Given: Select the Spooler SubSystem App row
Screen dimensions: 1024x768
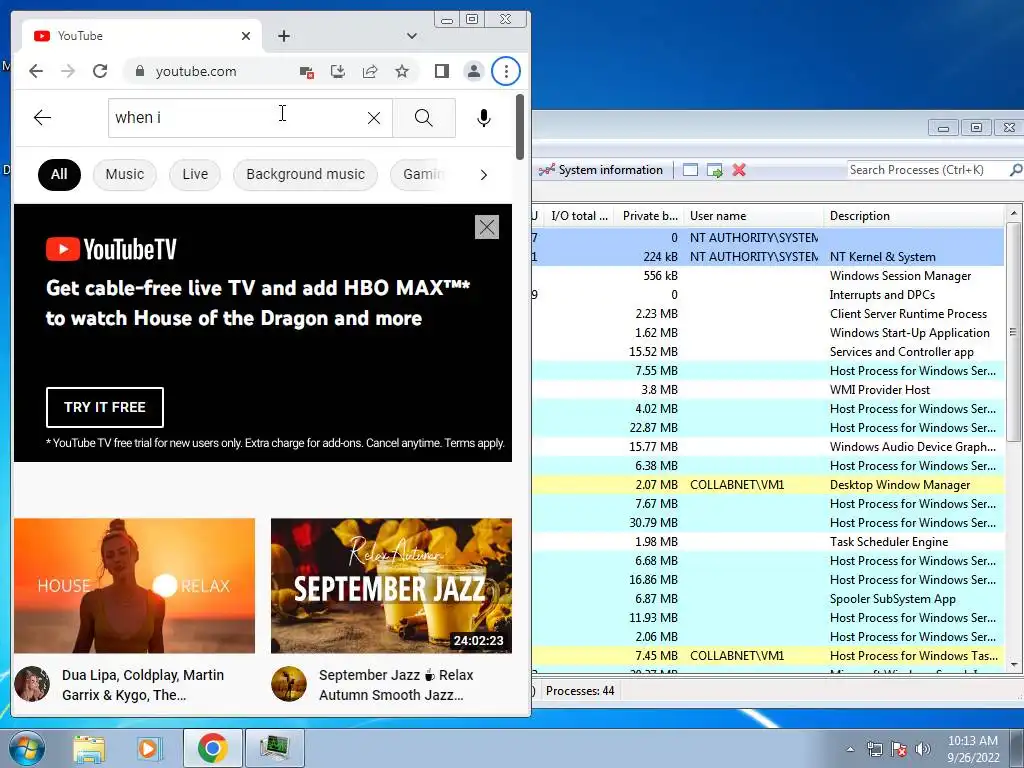Looking at the screenshot, I should tap(768, 598).
